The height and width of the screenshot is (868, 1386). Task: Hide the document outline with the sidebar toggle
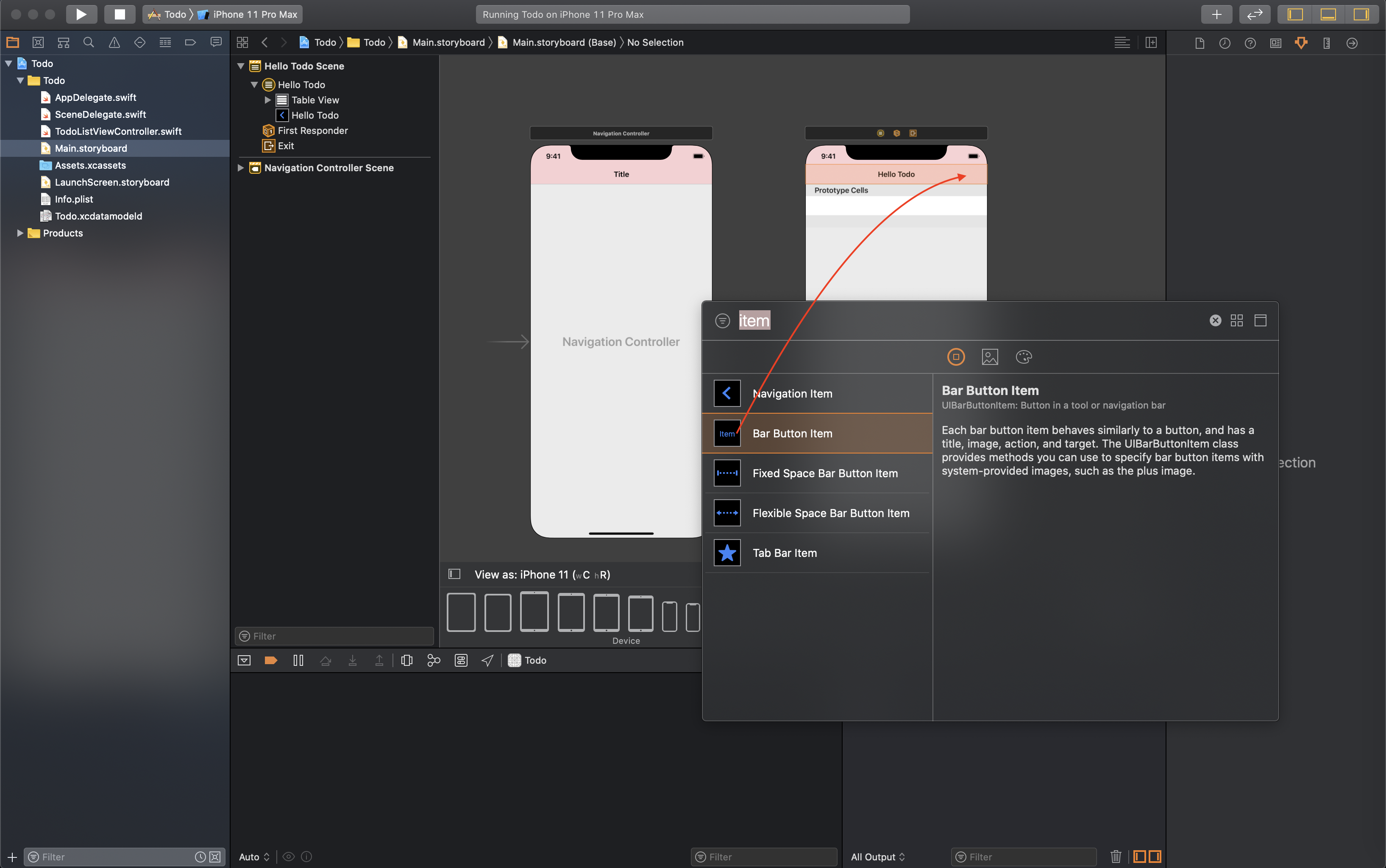(x=454, y=574)
